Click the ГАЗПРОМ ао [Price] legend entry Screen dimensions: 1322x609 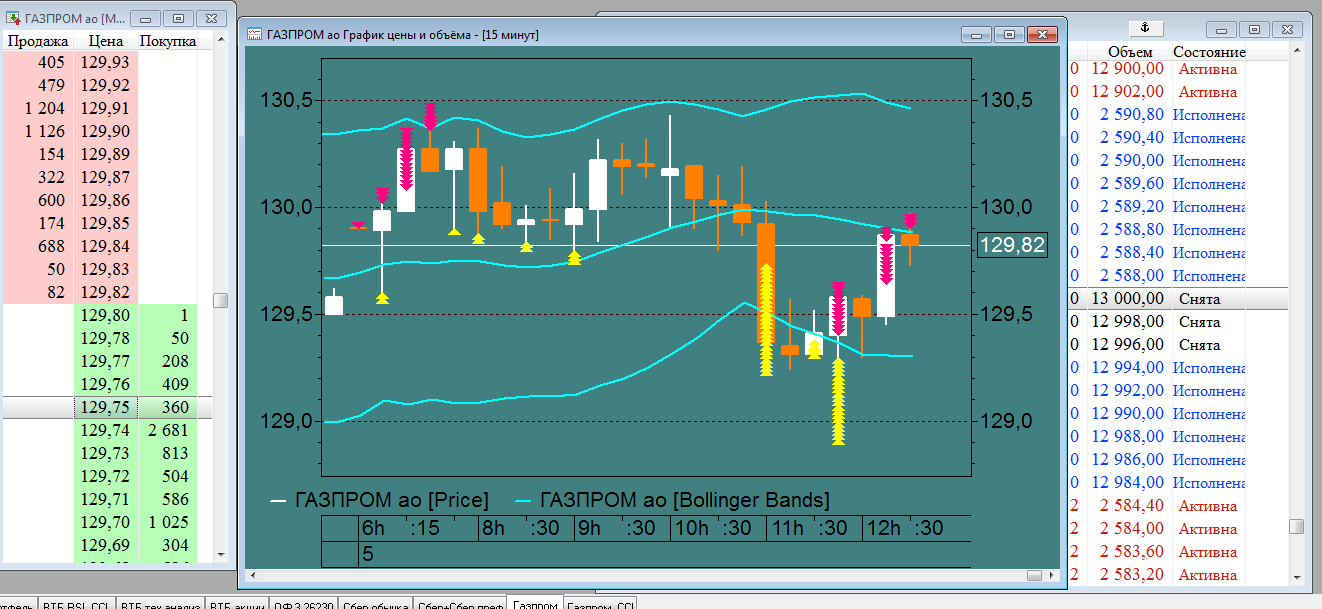pyautogui.click(x=379, y=499)
